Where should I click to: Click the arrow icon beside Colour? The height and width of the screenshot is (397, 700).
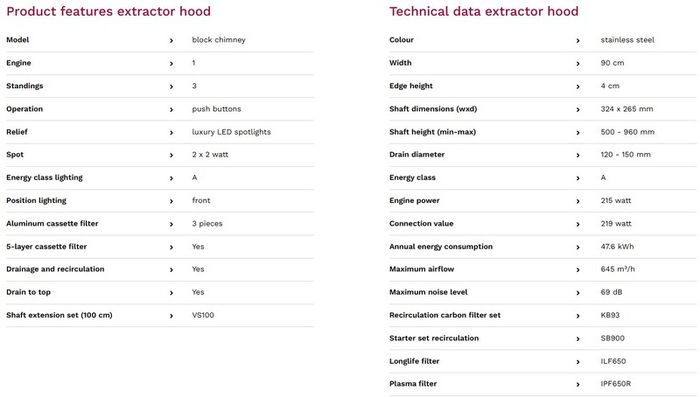click(x=578, y=41)
